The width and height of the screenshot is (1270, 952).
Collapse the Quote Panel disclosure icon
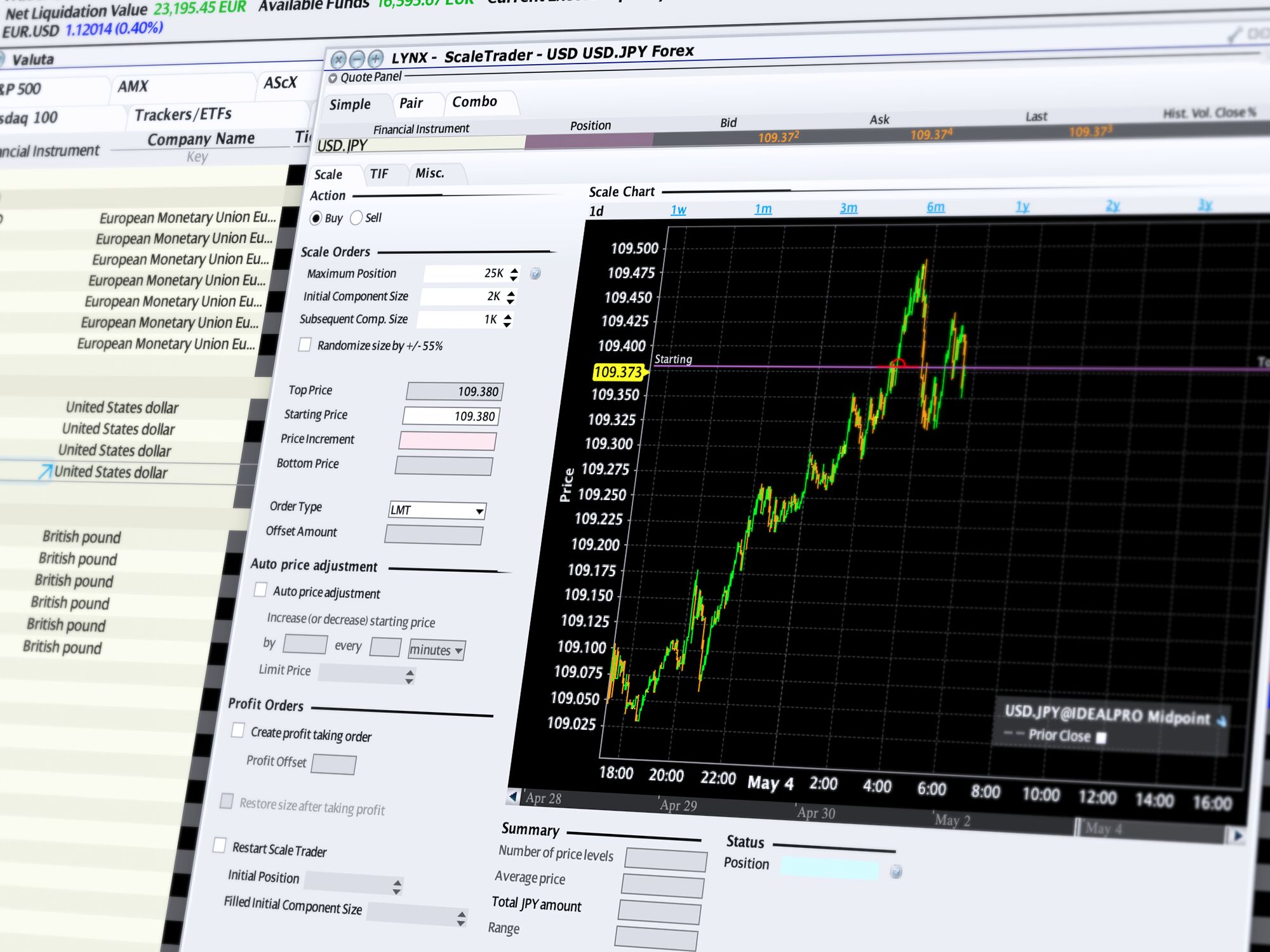pyautogui.click(x=333, y=79)
